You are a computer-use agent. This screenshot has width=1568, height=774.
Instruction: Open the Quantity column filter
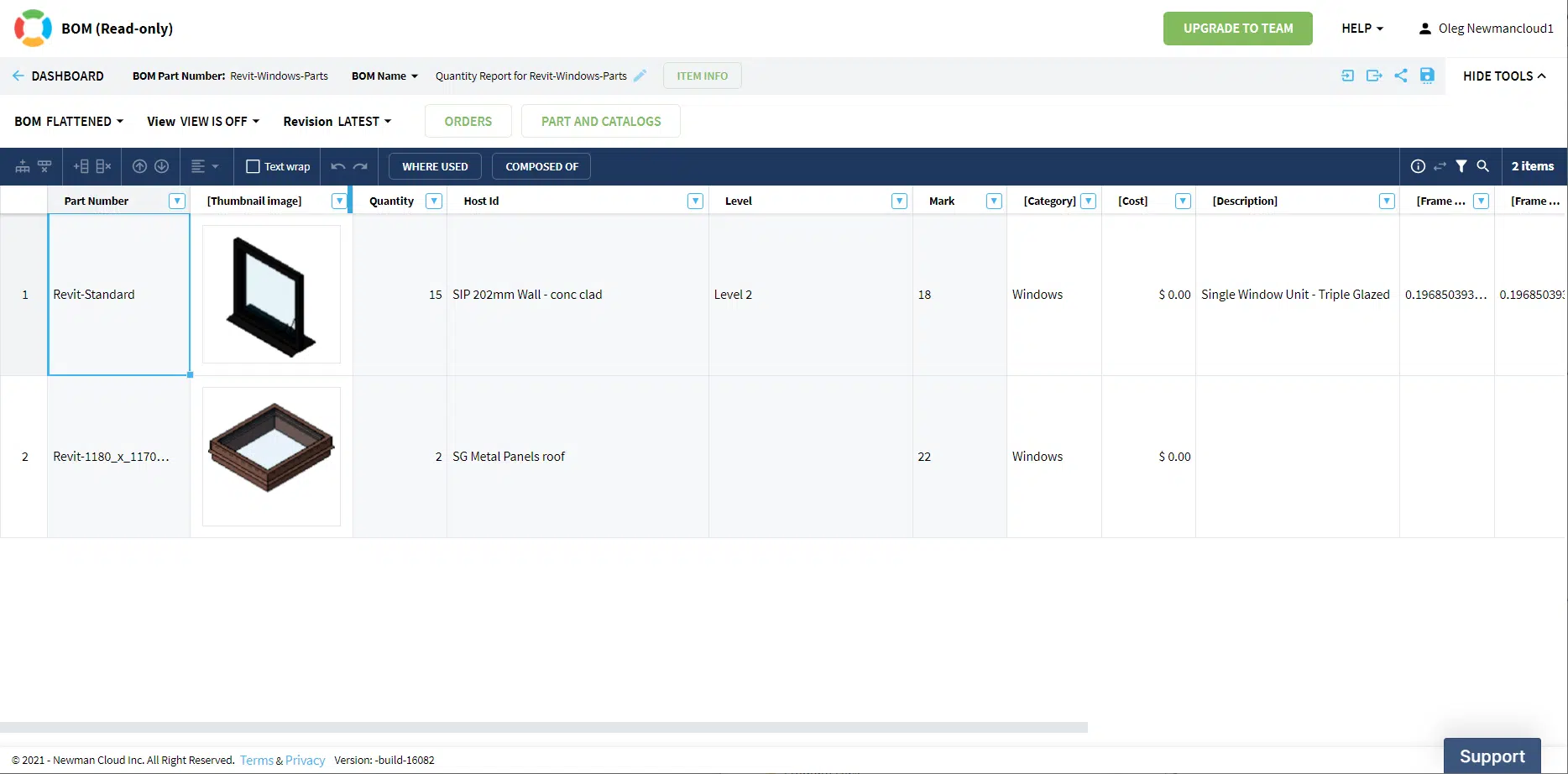click(x=434, y=201)
